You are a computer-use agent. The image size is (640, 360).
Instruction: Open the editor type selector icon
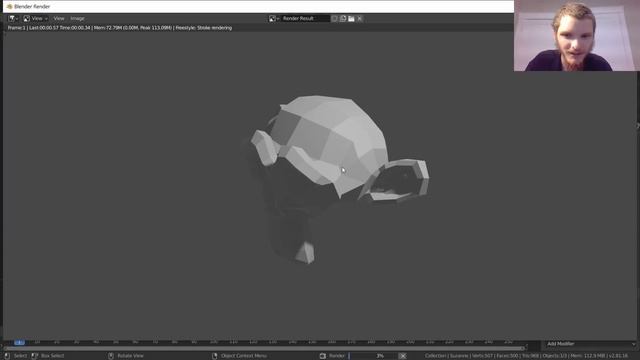[13, 18]
